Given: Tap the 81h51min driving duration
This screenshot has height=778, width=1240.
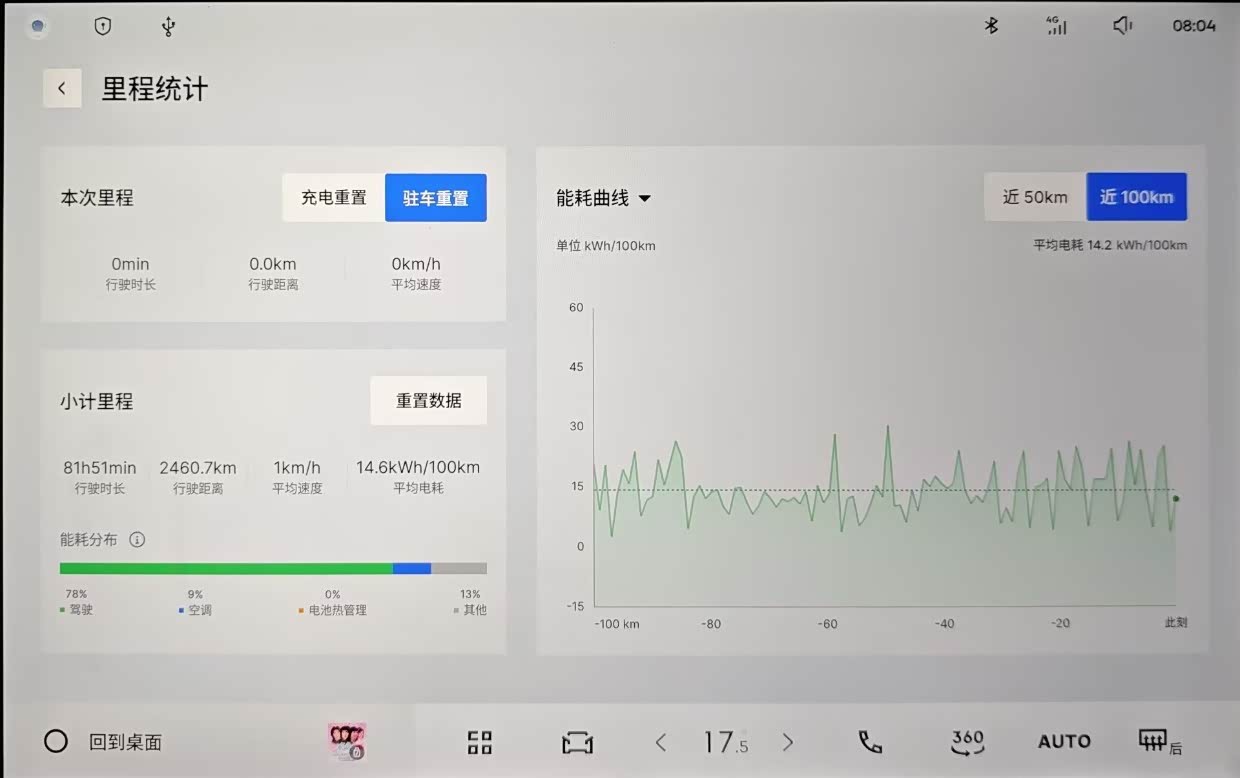Looking at the screenshot, I should [100, 468].
